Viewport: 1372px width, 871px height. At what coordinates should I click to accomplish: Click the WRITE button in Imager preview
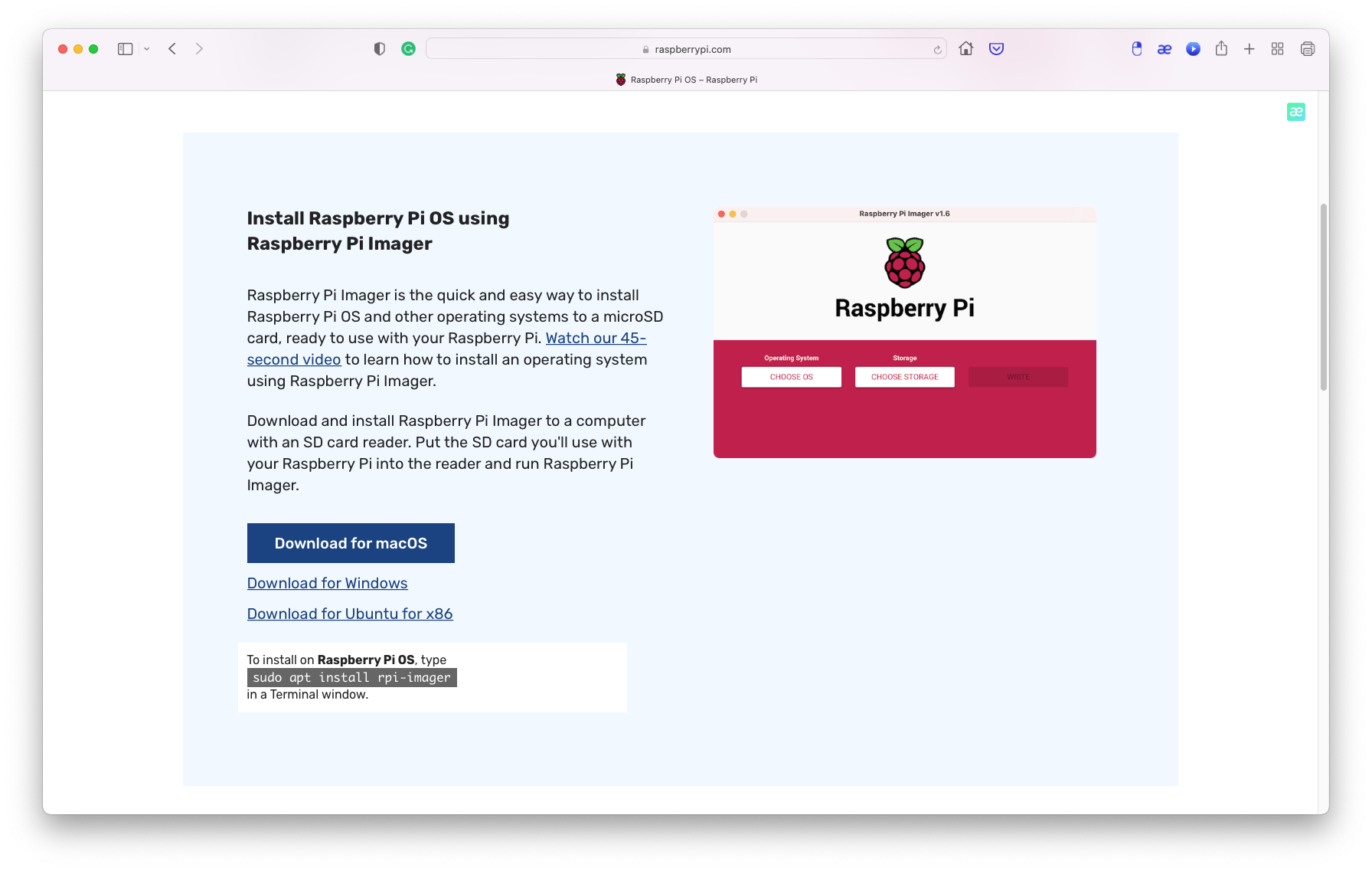pos(1018,377)
